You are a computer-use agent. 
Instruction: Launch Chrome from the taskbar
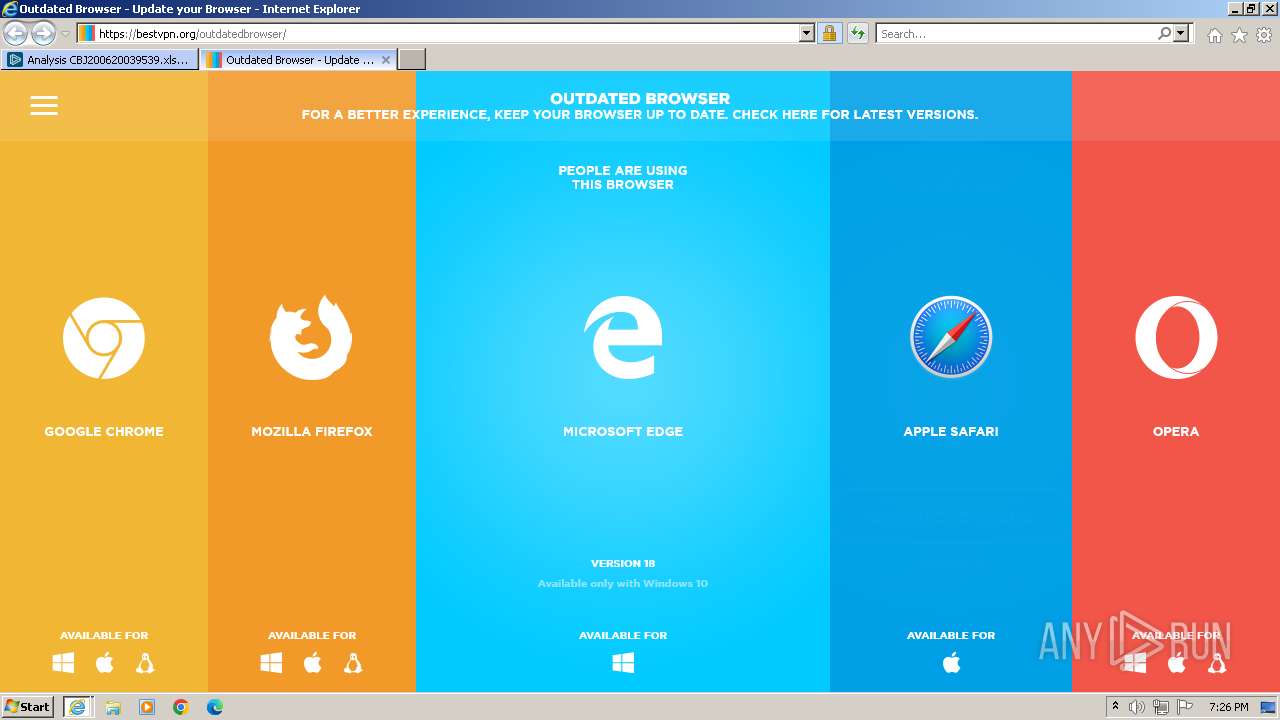(180, 707)
